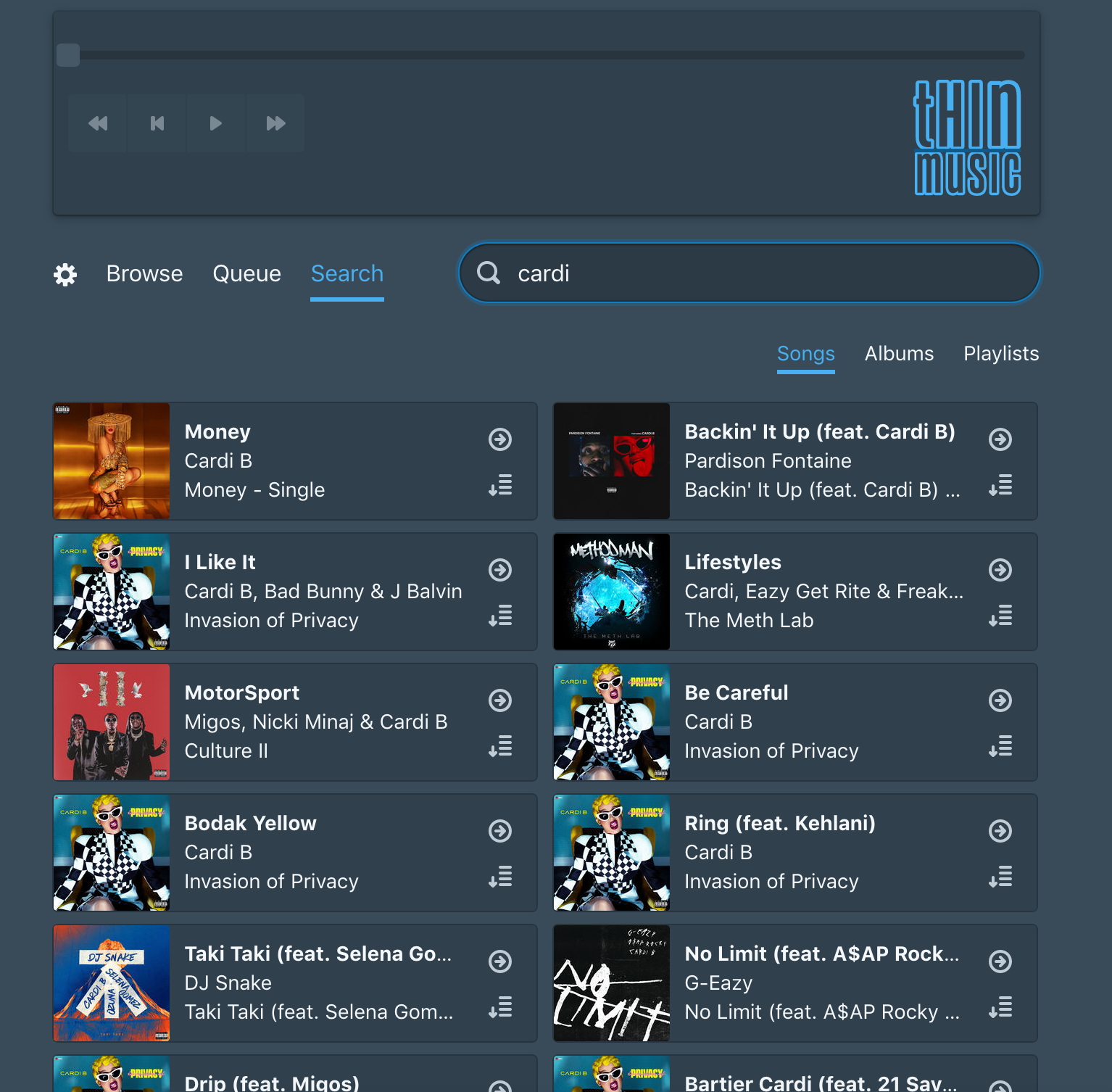Image resolution: width=1112 pixels, height=1092 pixels.
Task: Open the settings gear icon
Action: 65,274
